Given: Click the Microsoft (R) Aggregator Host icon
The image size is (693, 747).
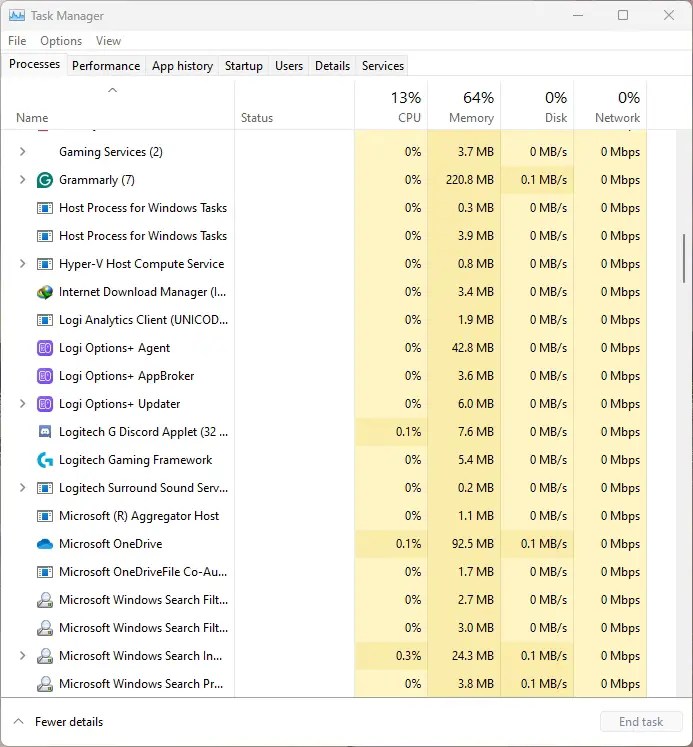Looking at the screenshot, I should coord(45,516).
